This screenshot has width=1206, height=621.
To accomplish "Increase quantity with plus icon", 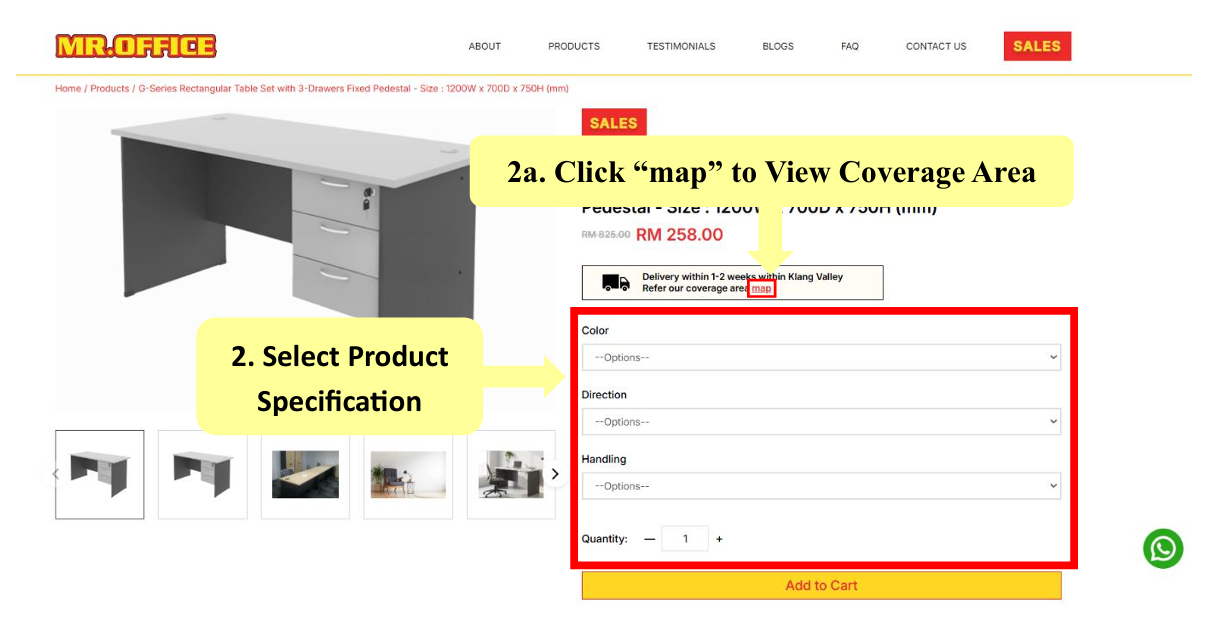I will coord(719,539).
